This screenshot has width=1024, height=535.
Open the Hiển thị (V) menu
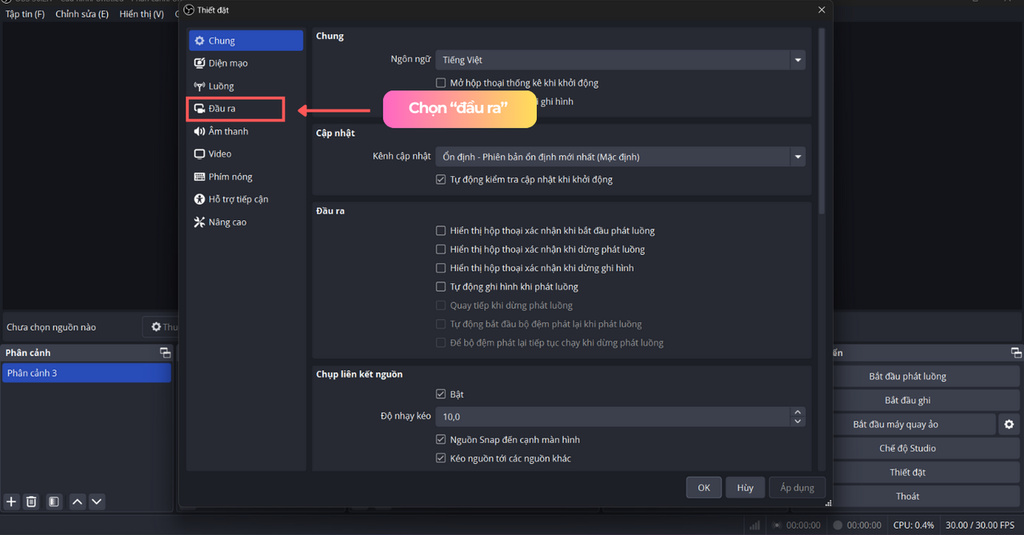(142, 14)
